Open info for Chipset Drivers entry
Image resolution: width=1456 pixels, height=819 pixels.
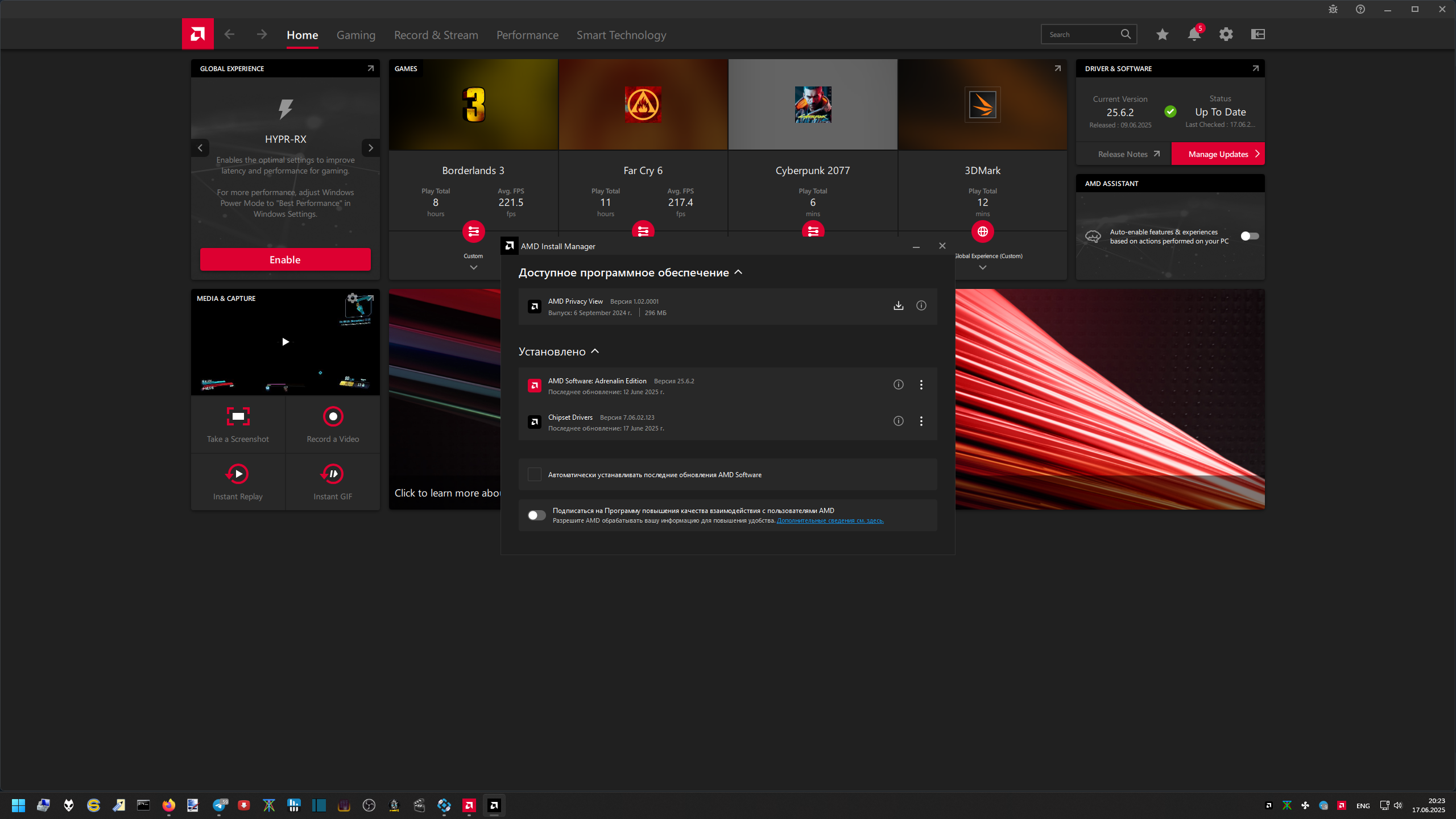tap(898, 421)
